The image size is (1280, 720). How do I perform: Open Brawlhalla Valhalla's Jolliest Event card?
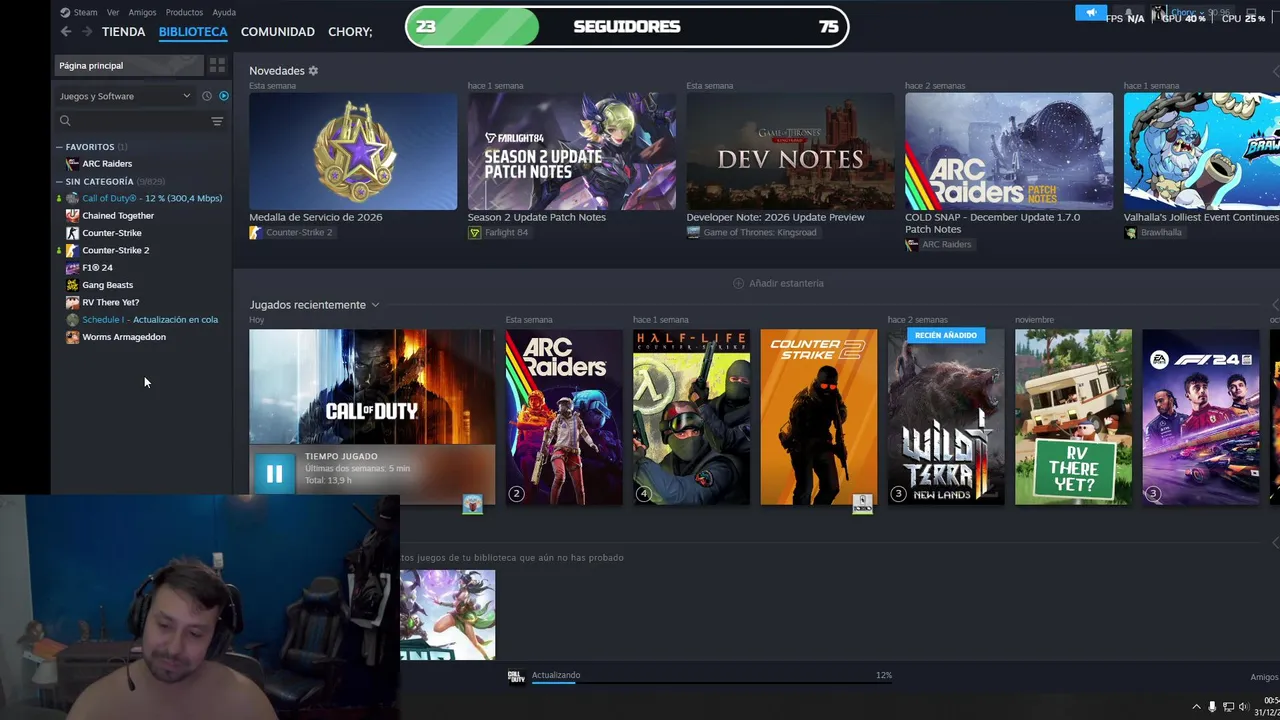click(1202, 151)
